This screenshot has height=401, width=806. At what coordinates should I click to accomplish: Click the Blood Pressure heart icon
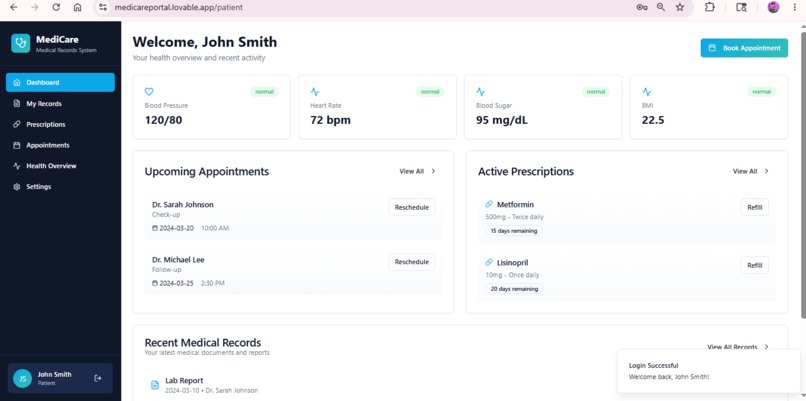tap(149, 92)
